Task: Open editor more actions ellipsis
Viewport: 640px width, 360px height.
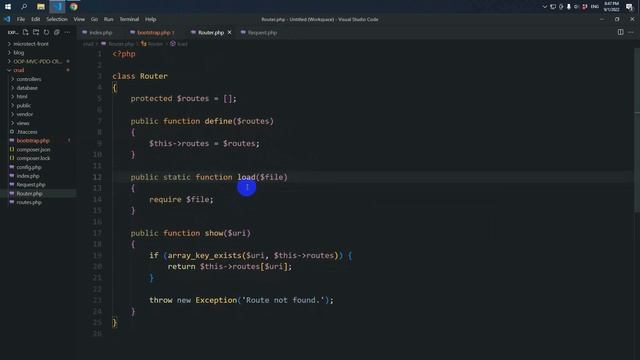Action: [x=631, y=32]
